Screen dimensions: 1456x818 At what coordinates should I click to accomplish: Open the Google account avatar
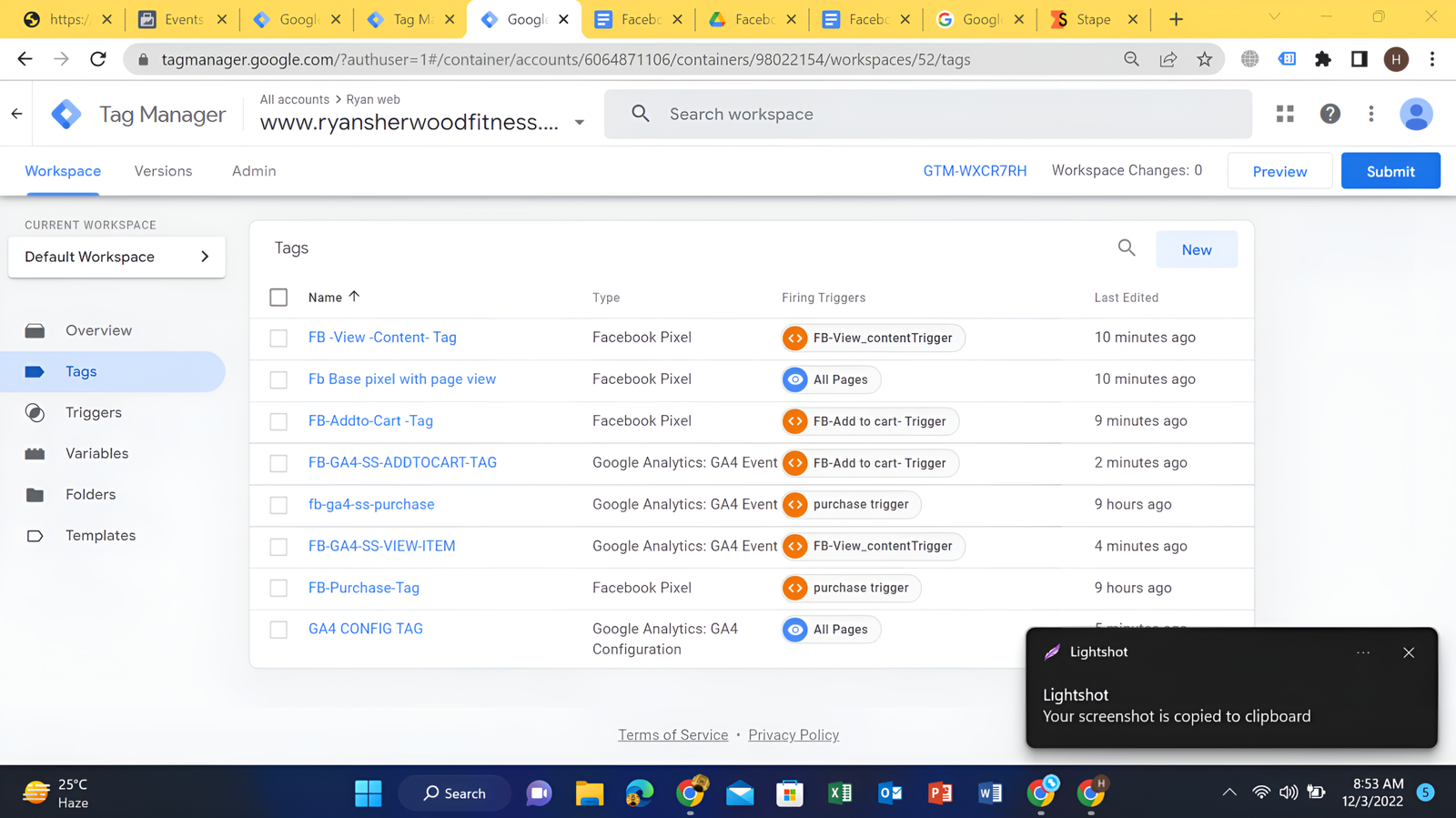[1416, 114]
